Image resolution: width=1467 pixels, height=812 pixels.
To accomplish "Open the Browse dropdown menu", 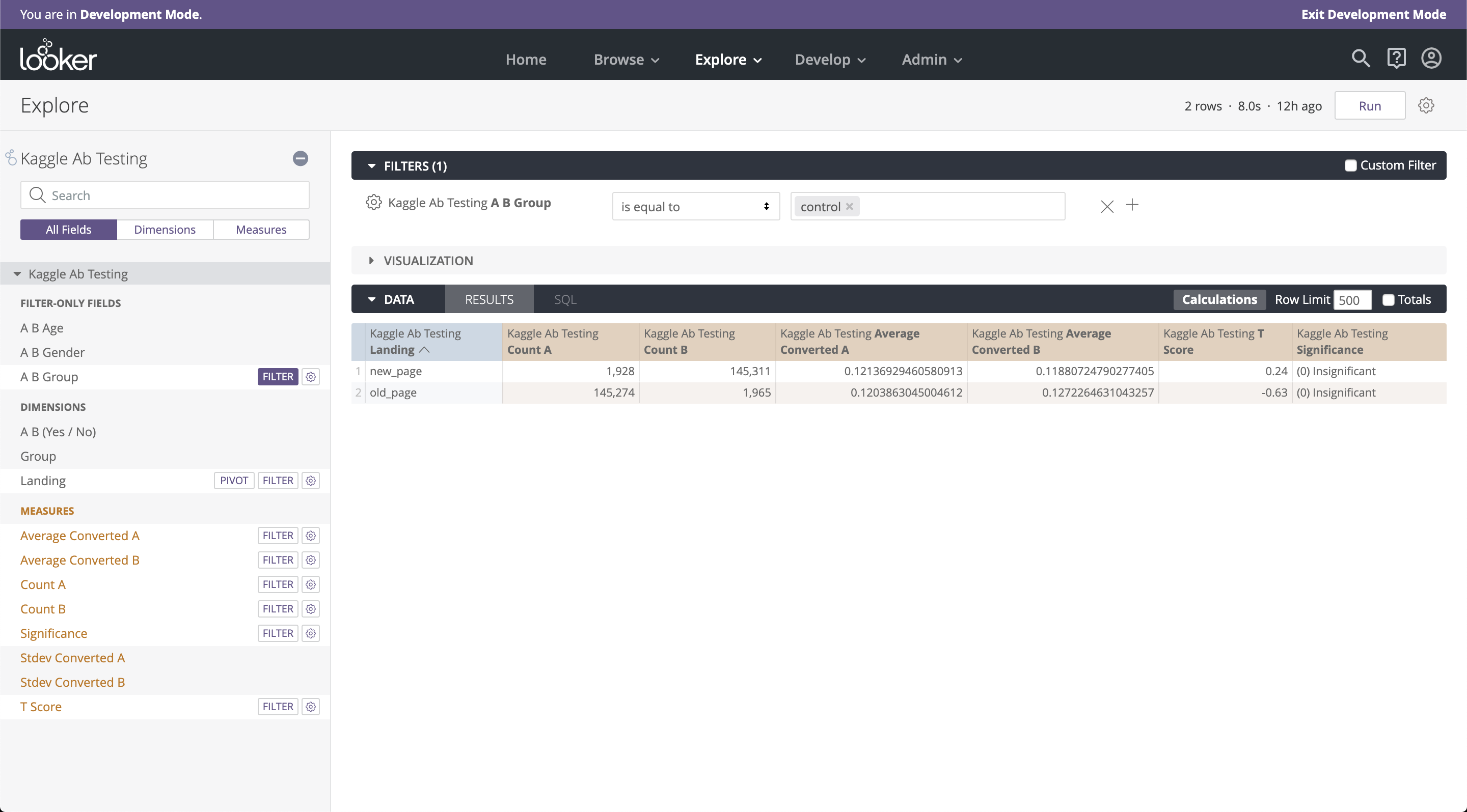I will 626,59.
